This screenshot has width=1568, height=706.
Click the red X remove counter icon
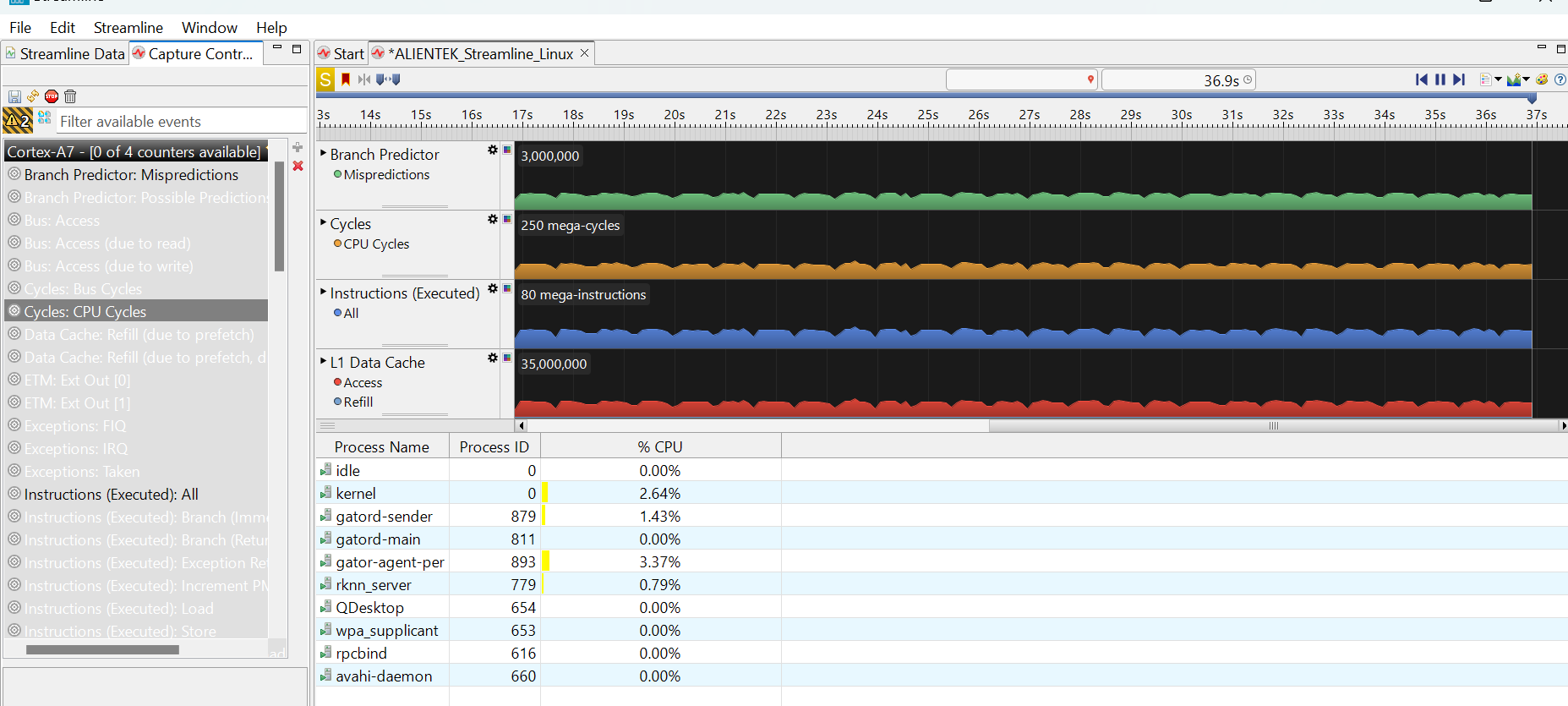[298, 166]
